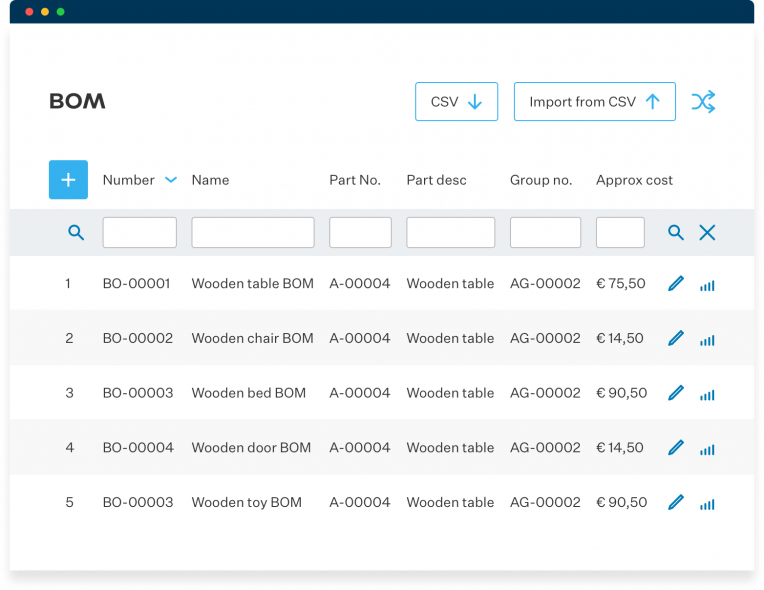Image resolution: width=764 pixels, height=590 pixels.
Task: View the stats icon for Wooden door BOM
Action: (707, 449)
